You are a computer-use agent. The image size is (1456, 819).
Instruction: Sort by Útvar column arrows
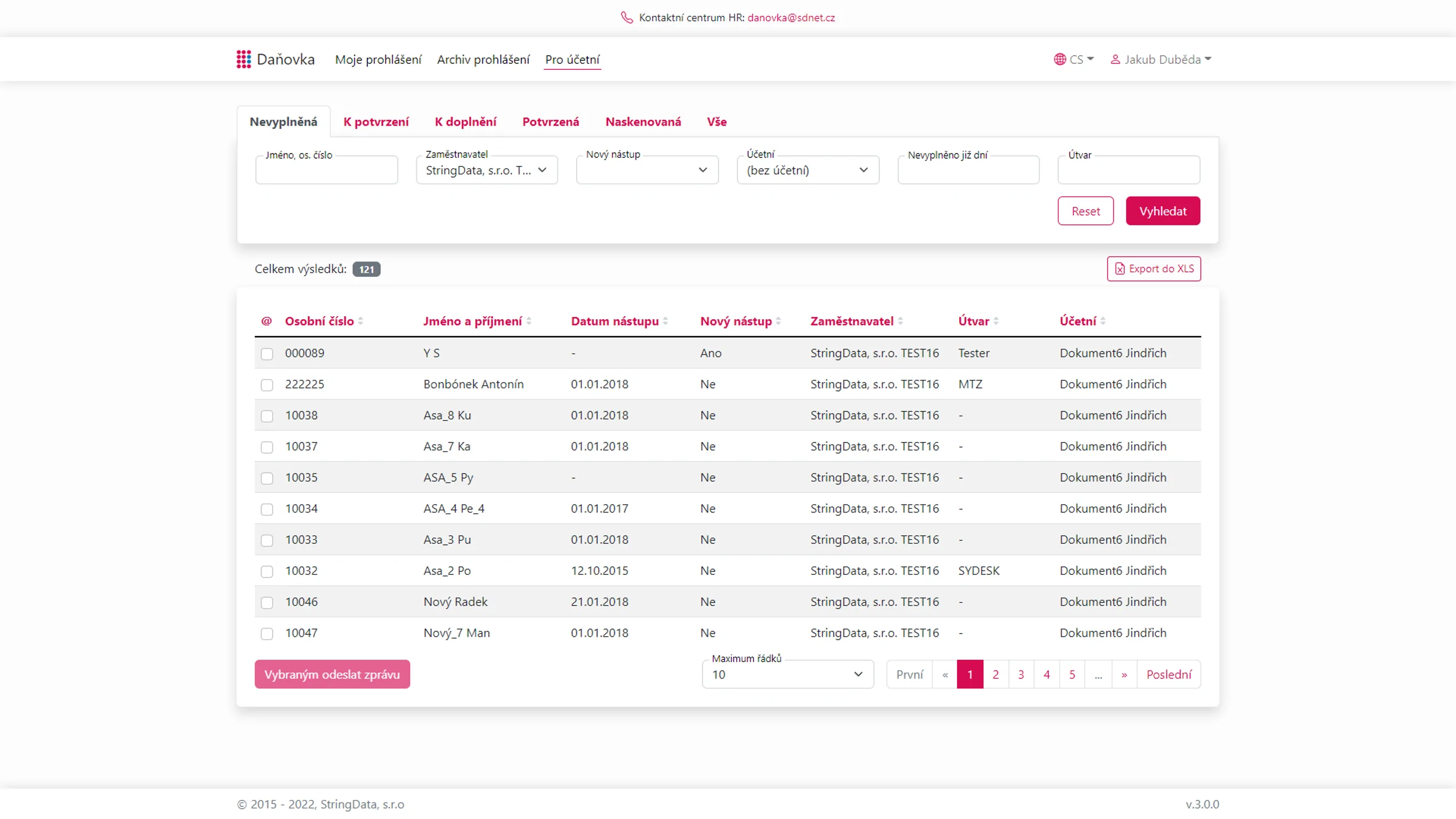996,321
